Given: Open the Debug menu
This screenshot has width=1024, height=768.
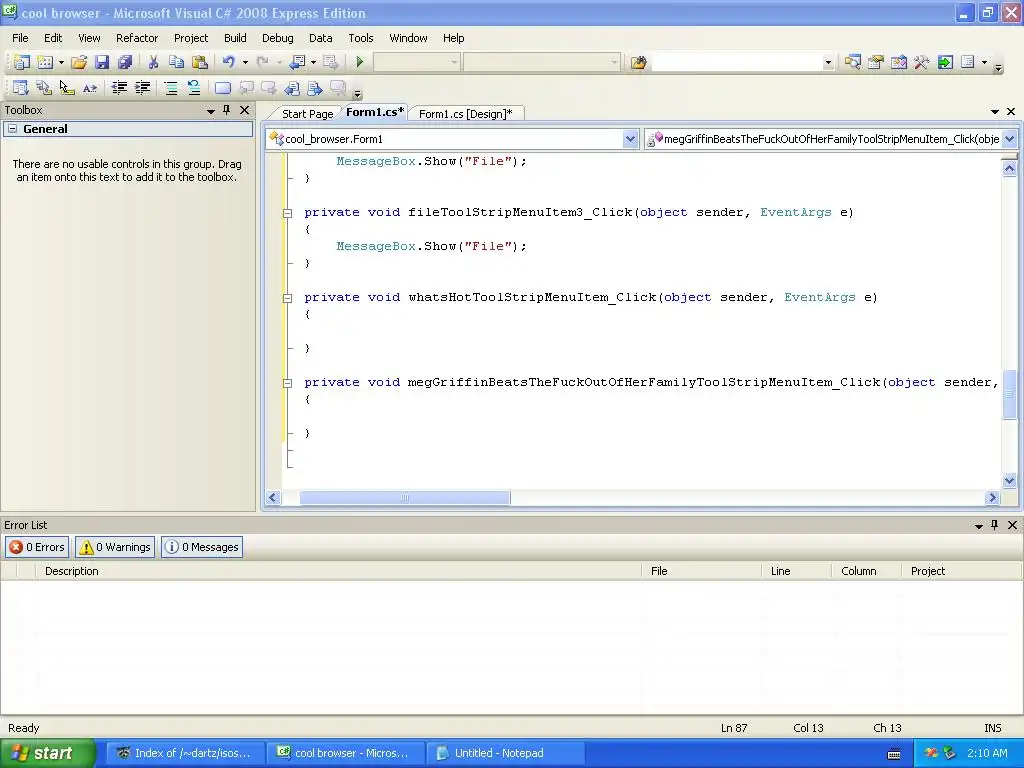Looking at the screenshot, I should 278,38.
